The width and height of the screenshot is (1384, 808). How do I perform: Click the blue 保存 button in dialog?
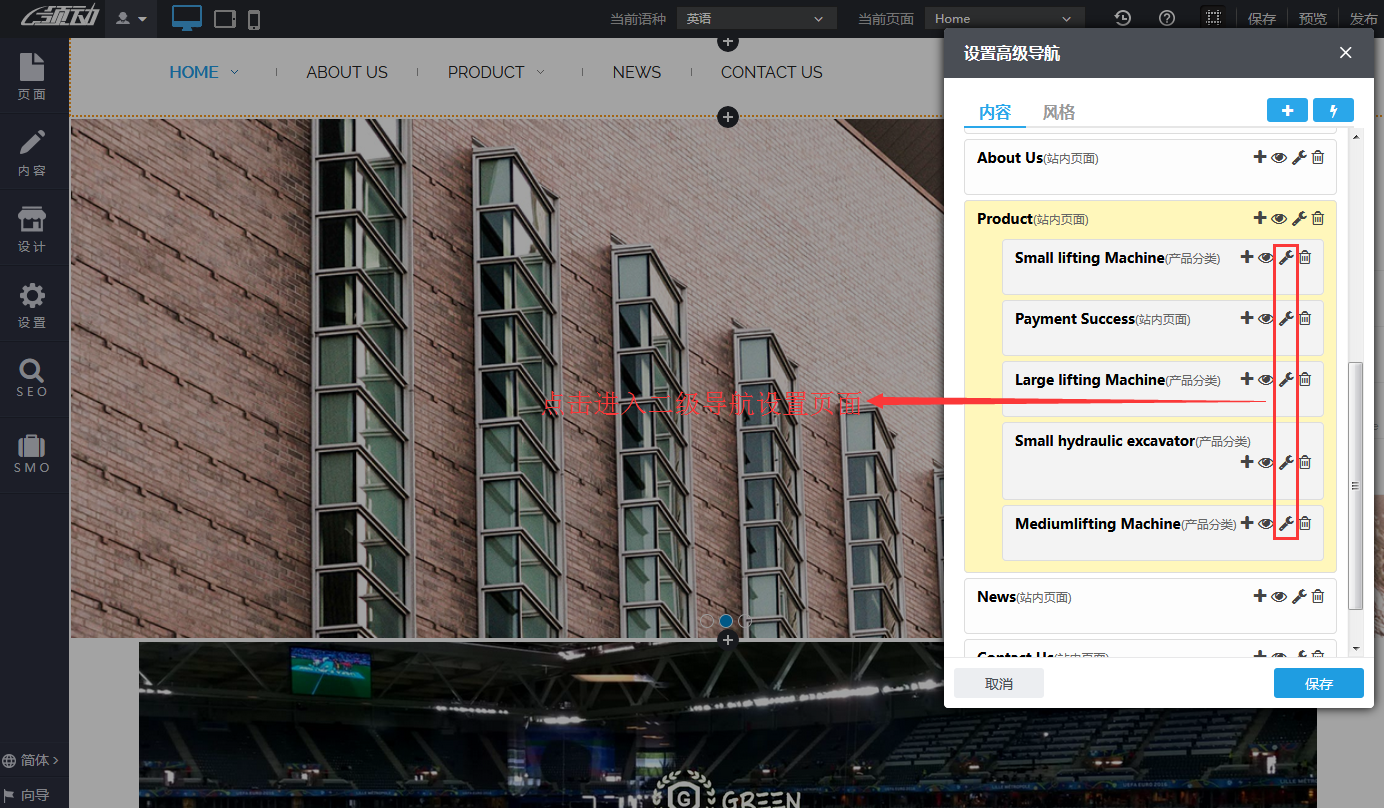coord(1318,683)
